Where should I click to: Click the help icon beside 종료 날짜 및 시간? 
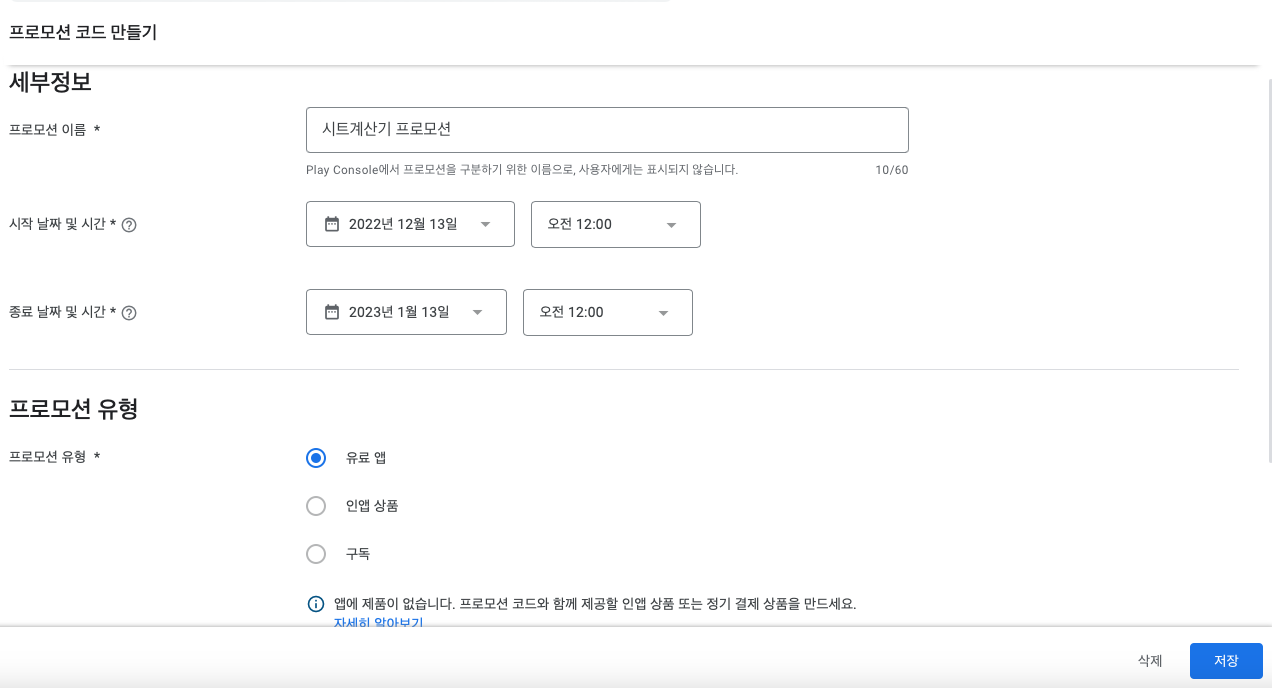[x=129, y=313]
